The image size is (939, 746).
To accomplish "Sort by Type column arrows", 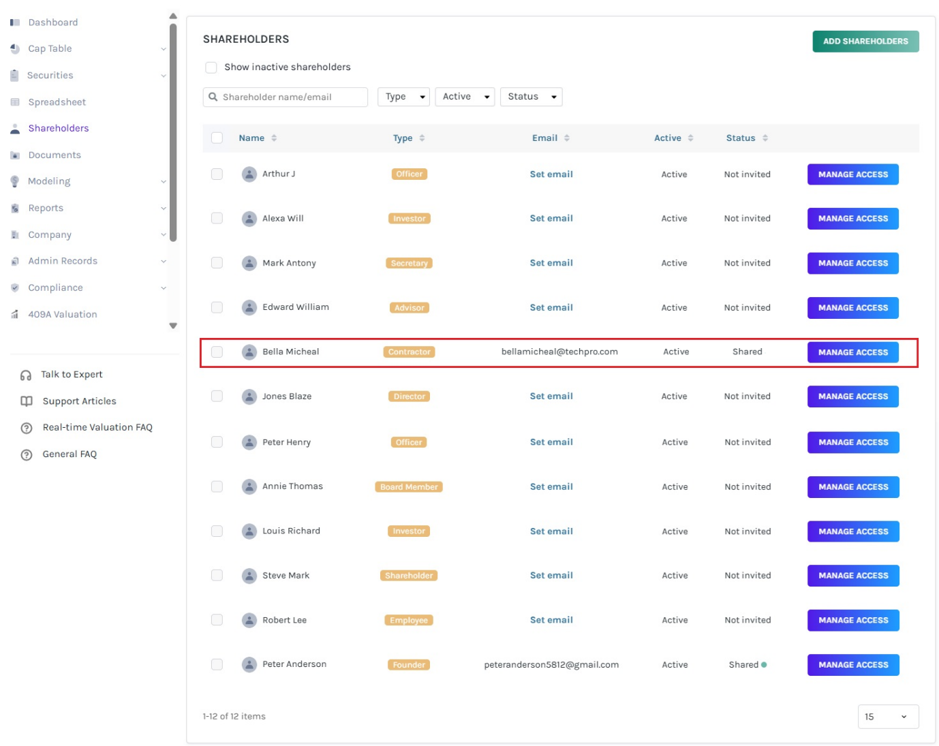I will (422, 138).
